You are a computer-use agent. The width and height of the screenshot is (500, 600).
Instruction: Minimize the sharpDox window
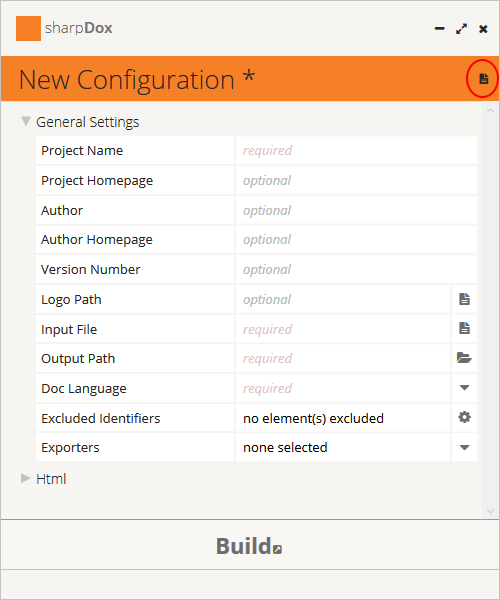click(440, 29)
